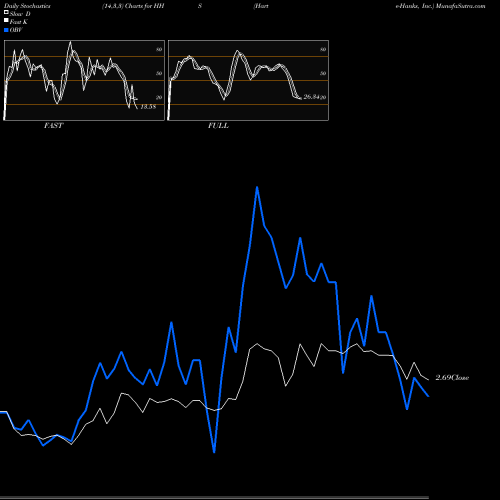Click the 26.34 value in FULL chart
500x500 pixels.
(x=312, y=97)
